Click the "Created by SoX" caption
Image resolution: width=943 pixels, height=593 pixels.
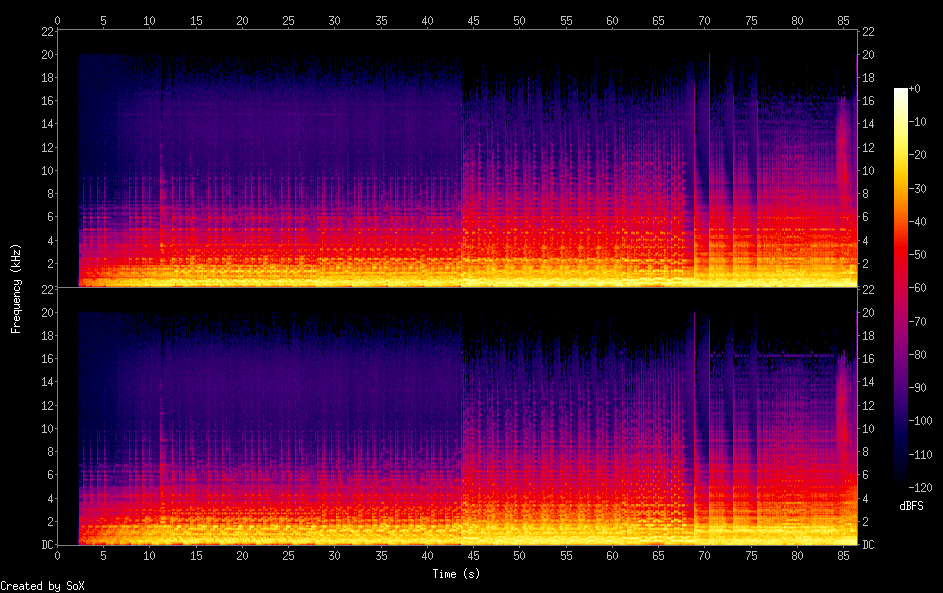(42, 586)
